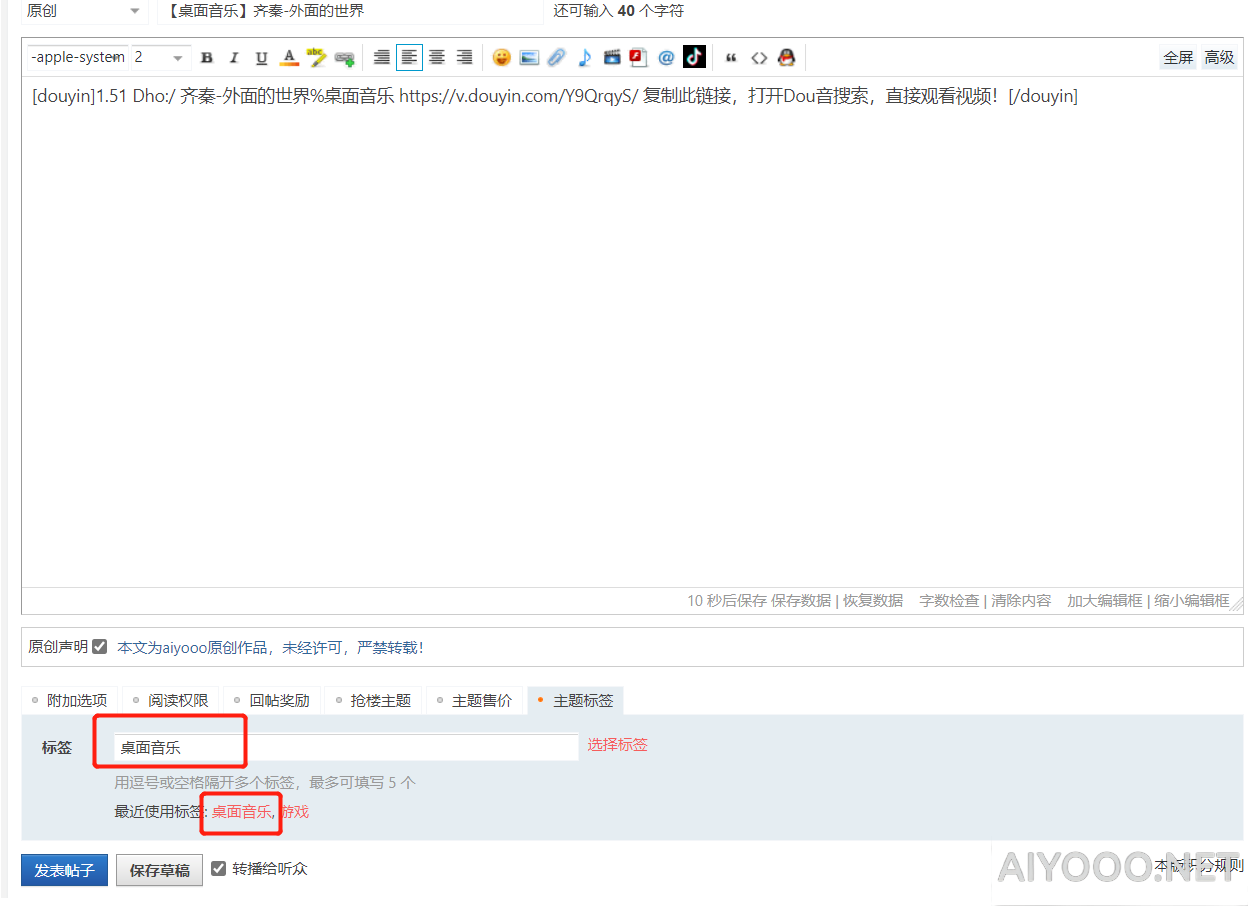
Task: Open the 主题标签 tab
Action: pyautogui.click(x=576, y=701)
